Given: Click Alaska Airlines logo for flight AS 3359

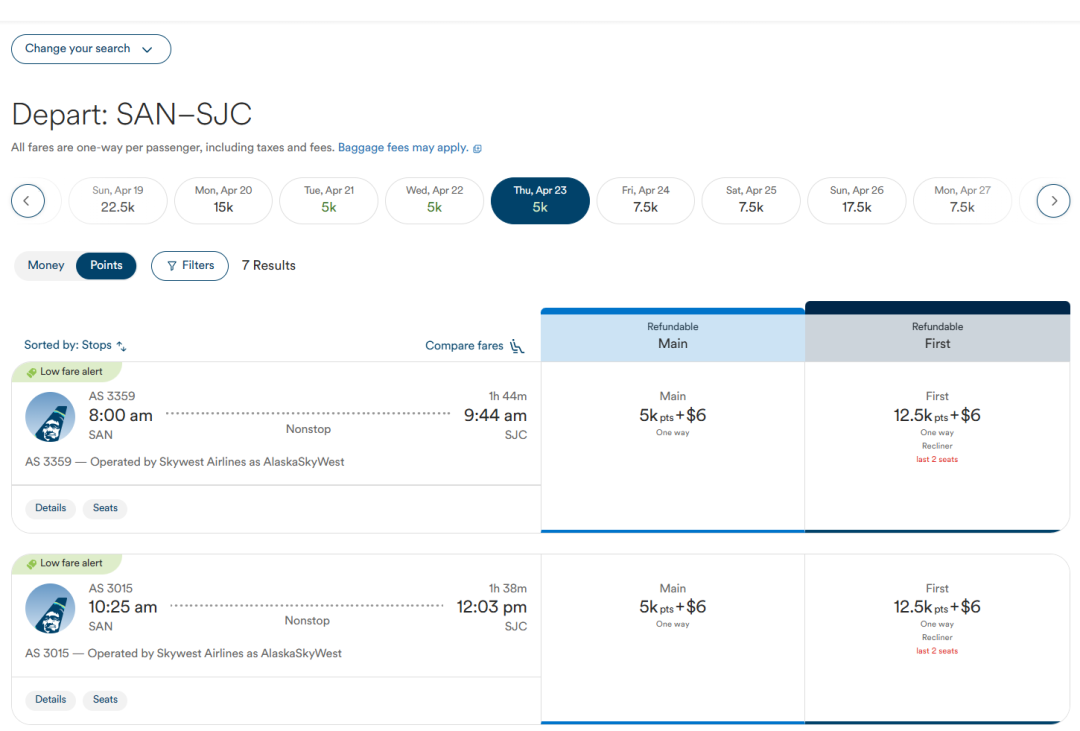Looking at the screenshot, I should (50, 417).
